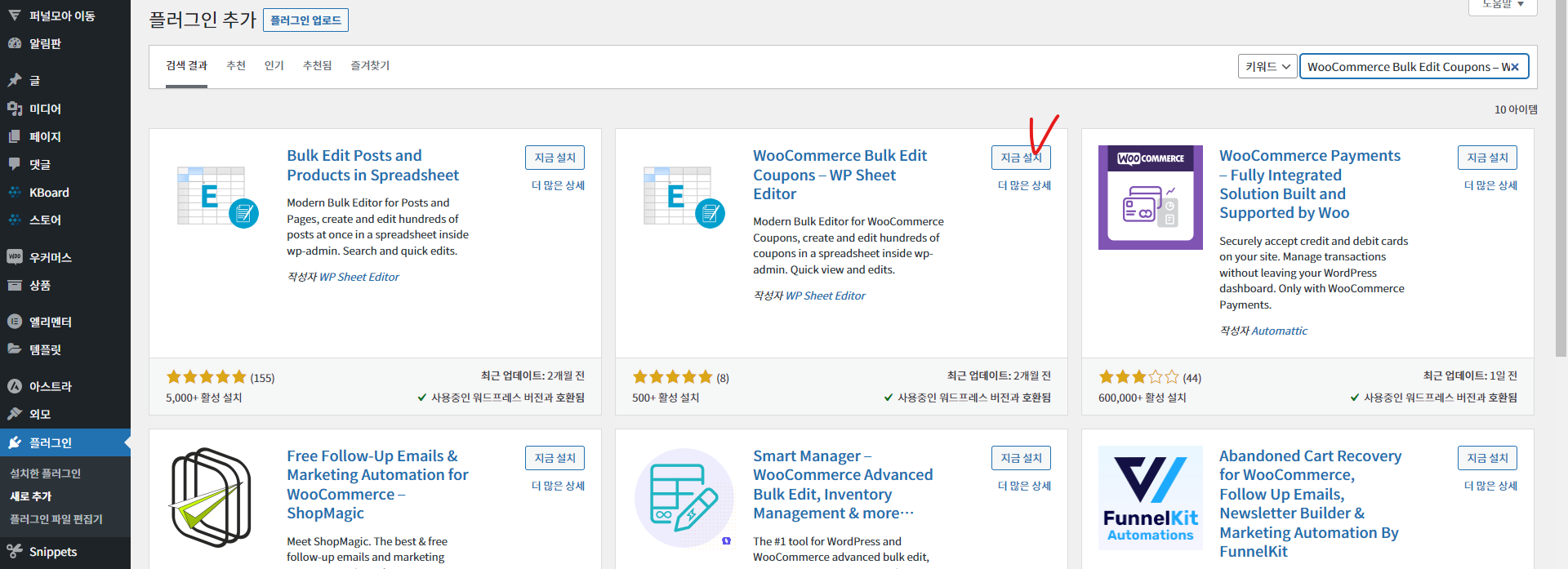Clear the plugin search field with X
Screen dimensions: 1568x569
pyautogui.click(x=1515, y=67)
